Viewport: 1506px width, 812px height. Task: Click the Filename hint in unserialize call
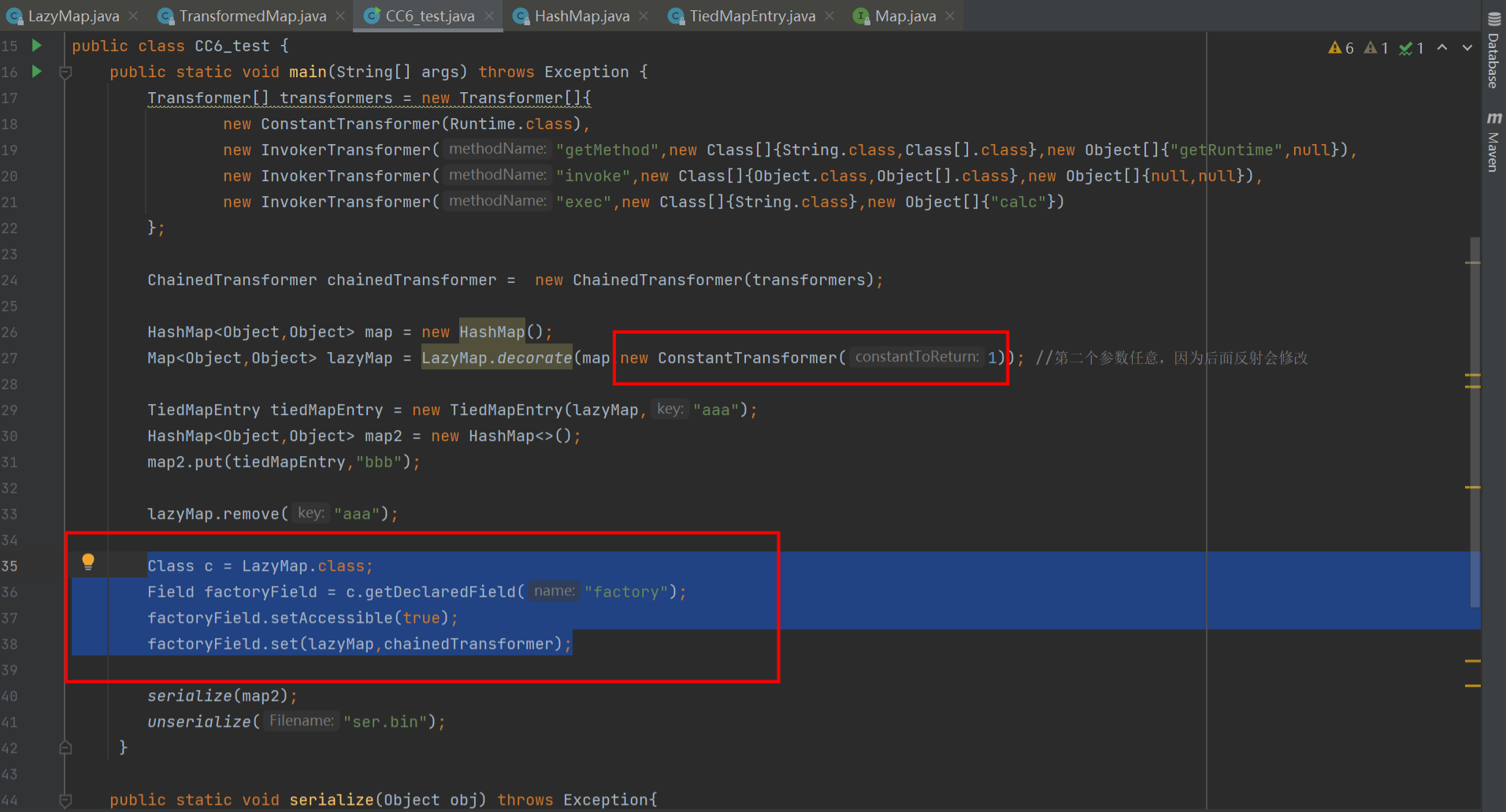click(302, 721)
